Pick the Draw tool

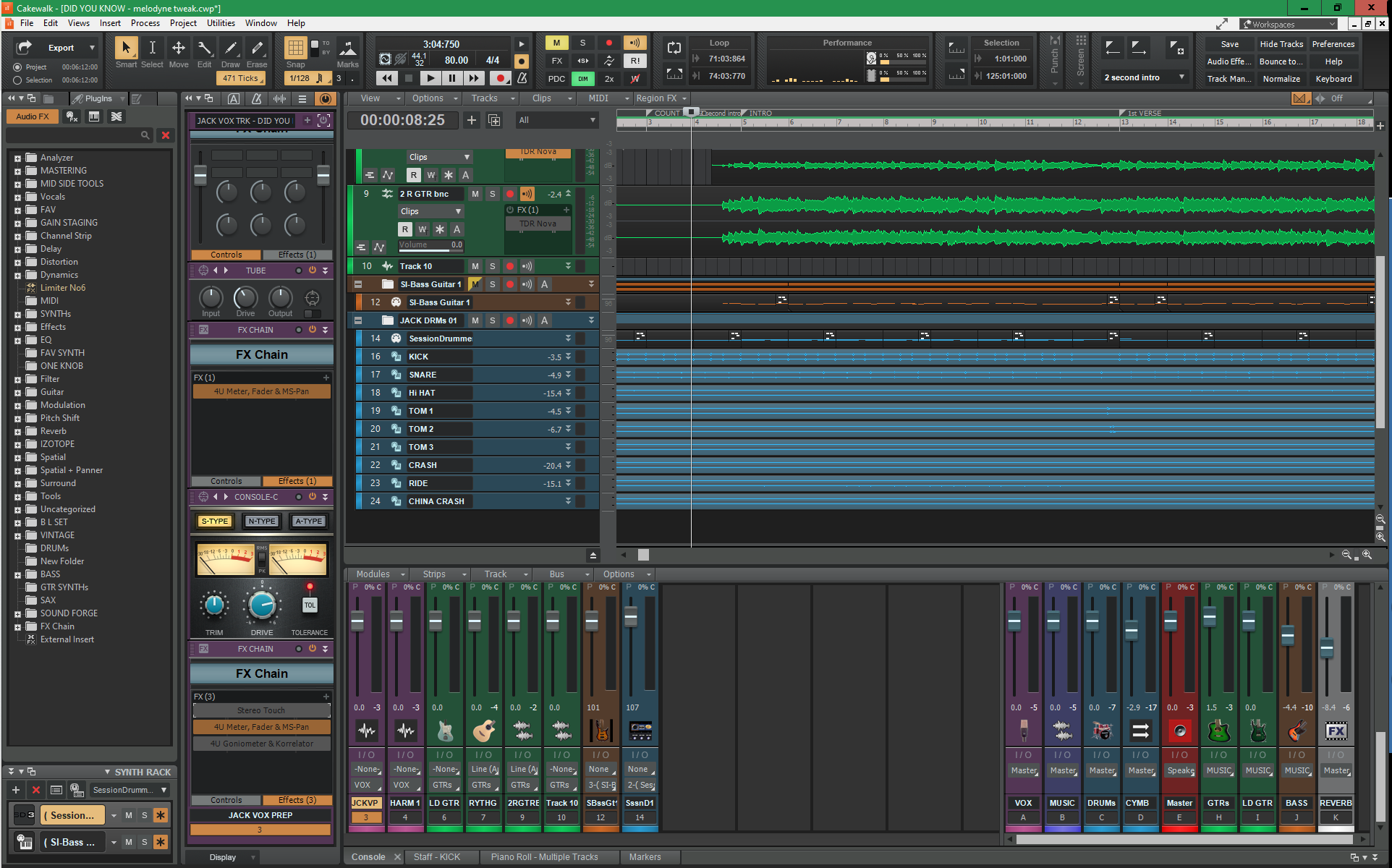[230, 48]
